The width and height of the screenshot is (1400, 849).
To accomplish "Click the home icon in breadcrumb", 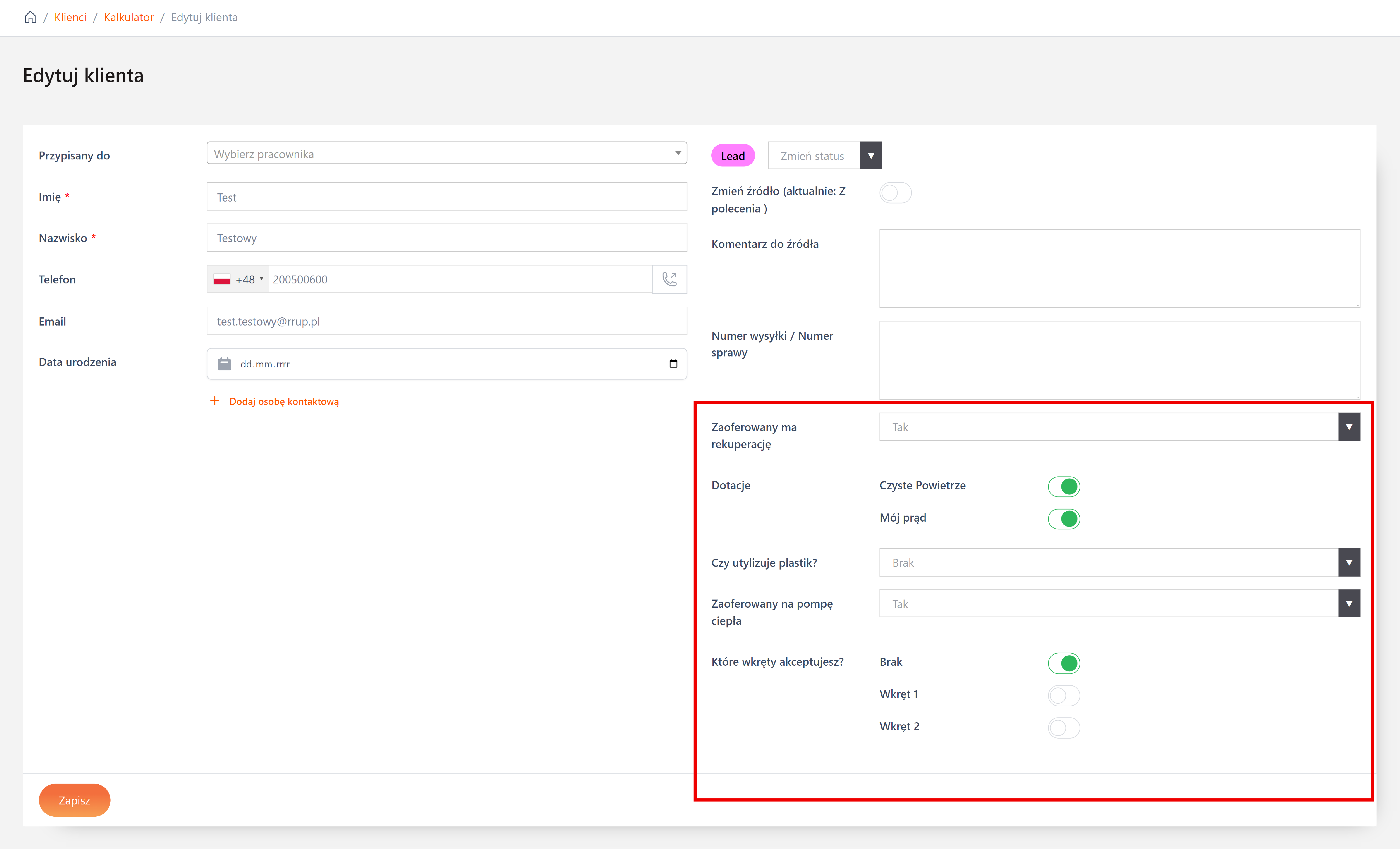I will [x=31, y=17].
